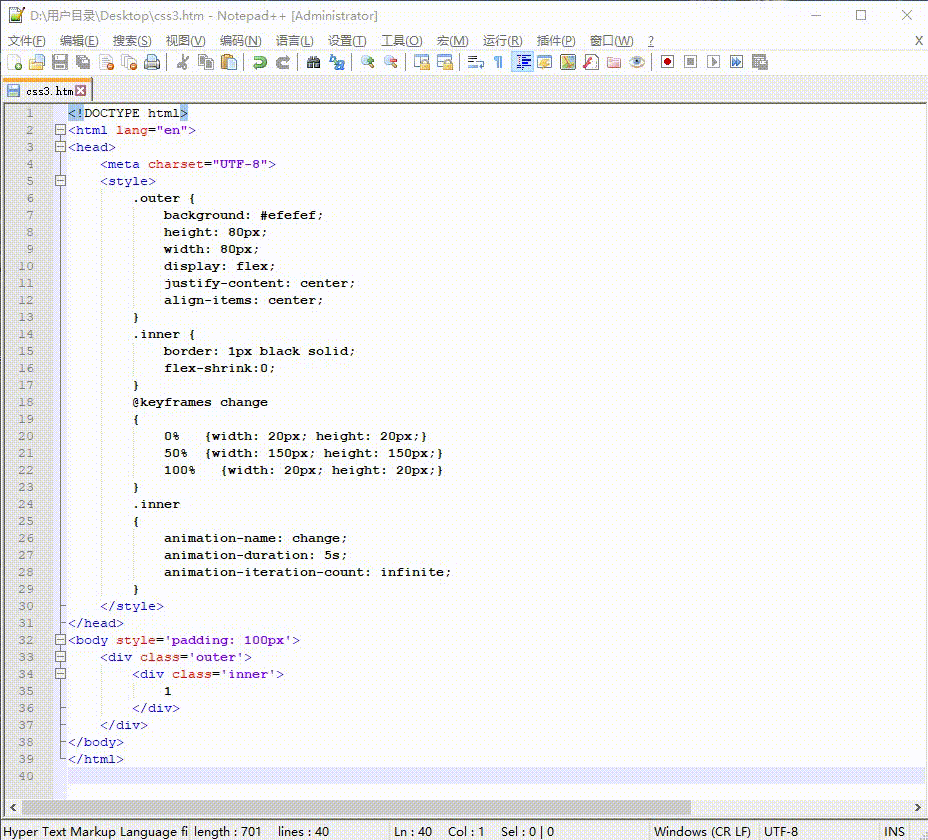Viewport: 928px width, 840px height.
Task: Collapse the head fold on line 3
Action: (60, 147)
